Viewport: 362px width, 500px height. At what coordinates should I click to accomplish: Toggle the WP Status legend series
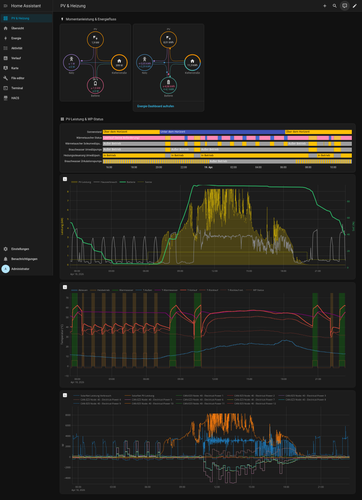coord(255,290)
